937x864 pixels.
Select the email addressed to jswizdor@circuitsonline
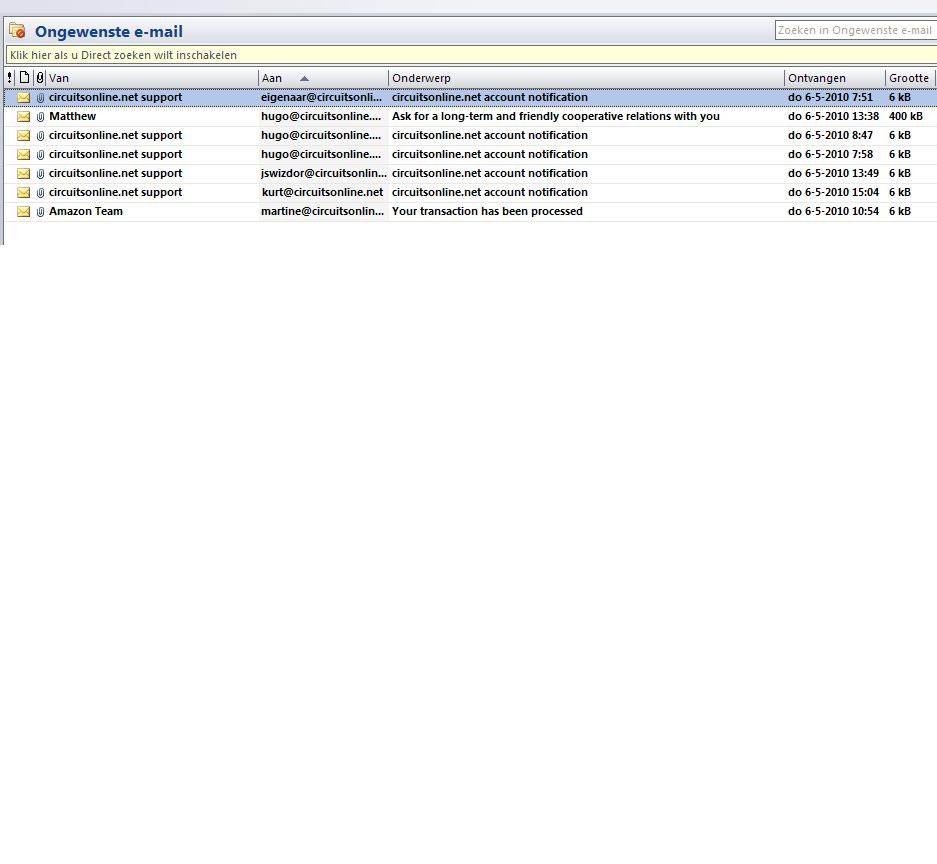[323, 174]
